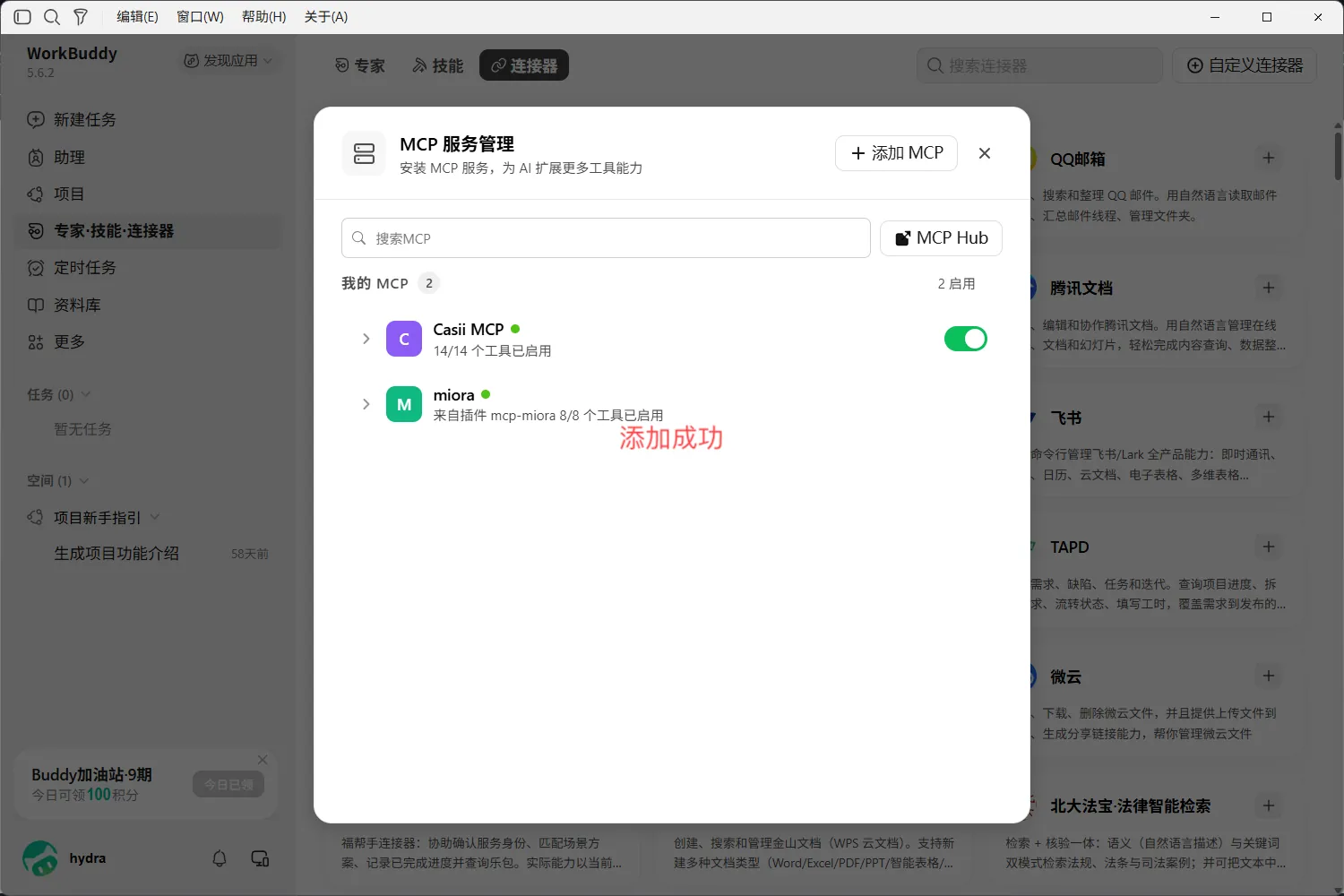Click the 今日已领 button

pos(228,785)
